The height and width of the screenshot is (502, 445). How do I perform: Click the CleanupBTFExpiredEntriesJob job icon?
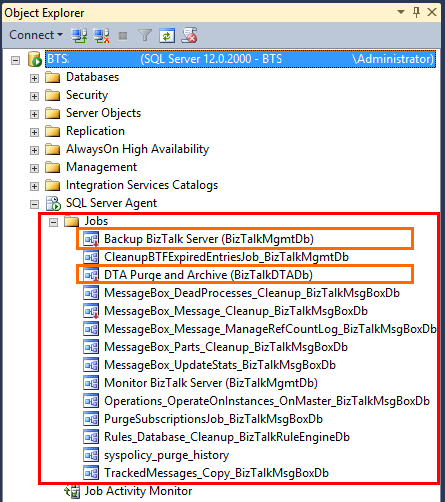click(91, 257)
